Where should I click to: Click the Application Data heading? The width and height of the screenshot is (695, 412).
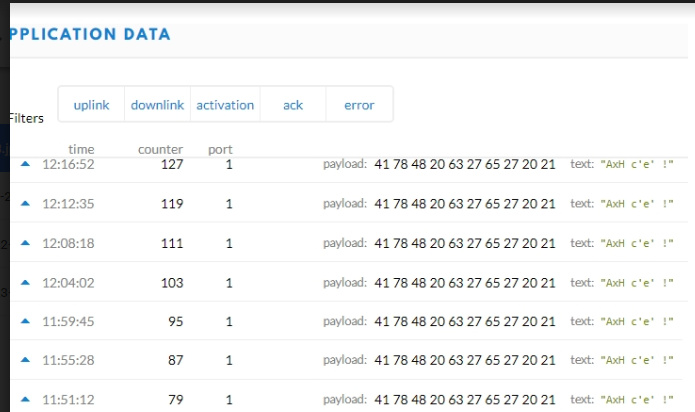[90, 34]
